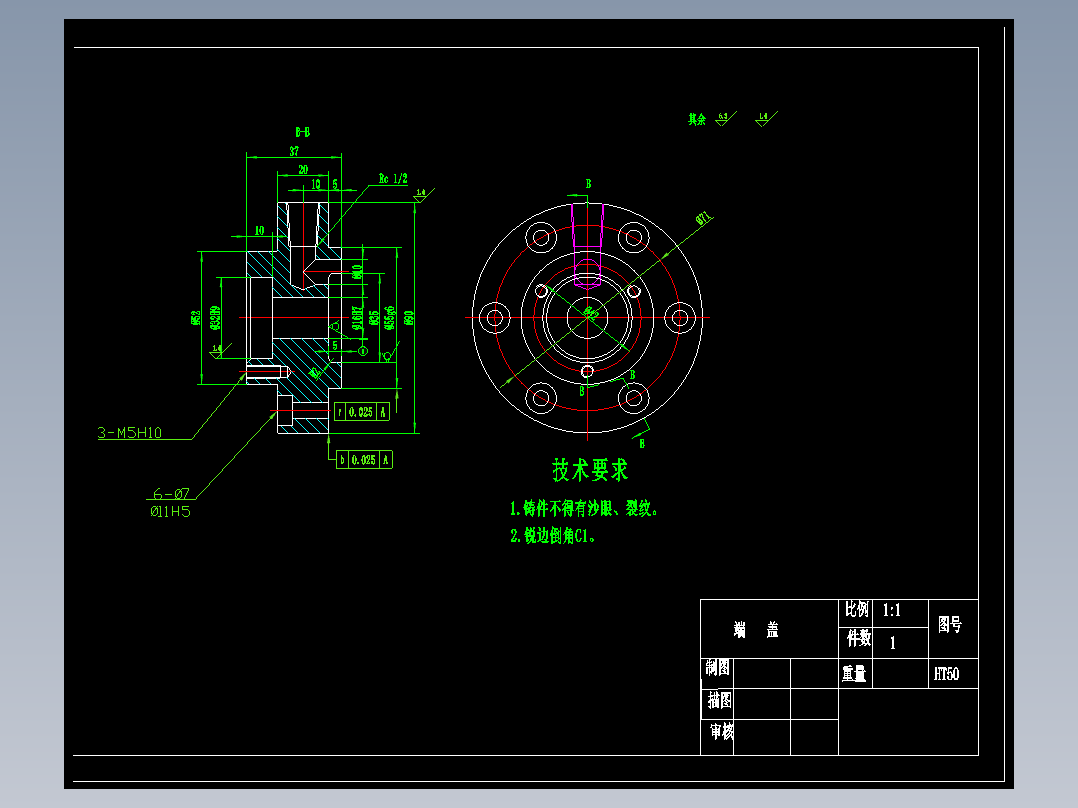Select the B-B section view label
The image size is (1078, 808).
[302, 132]
